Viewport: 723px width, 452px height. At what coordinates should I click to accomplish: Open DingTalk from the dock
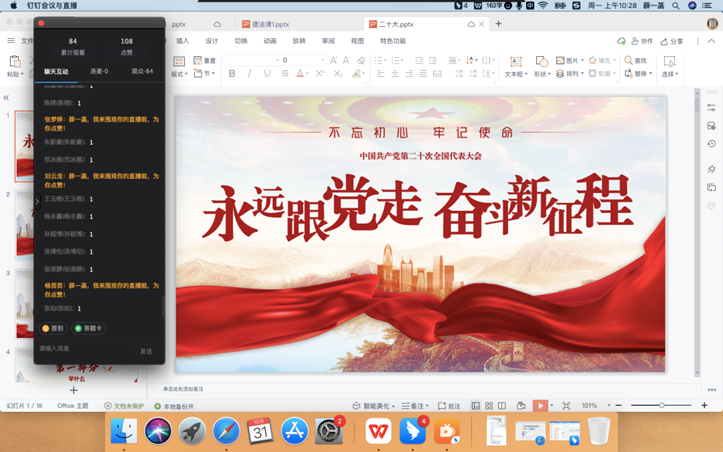click(x=413, y=431)
